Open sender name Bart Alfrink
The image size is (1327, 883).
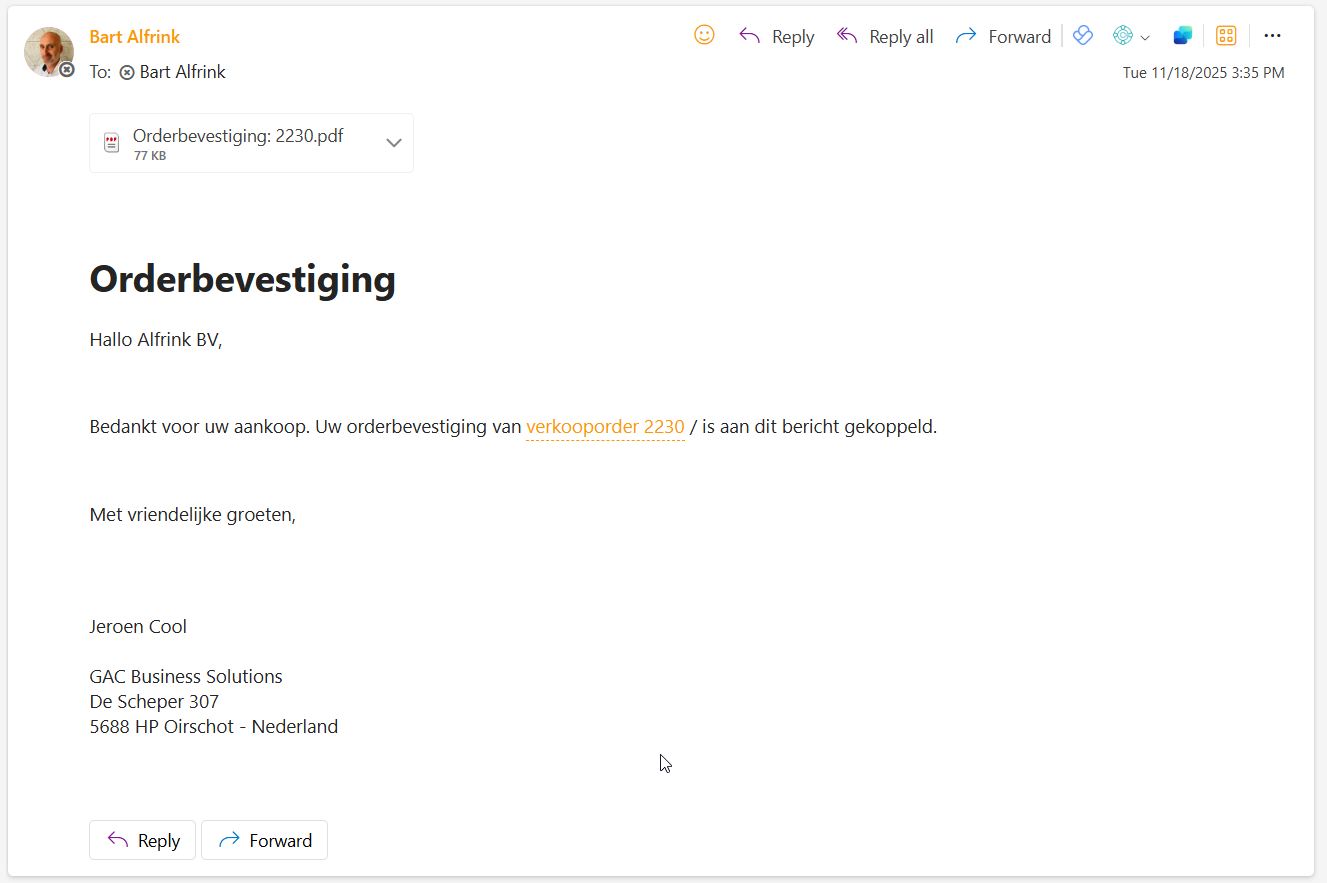[135, 37]
